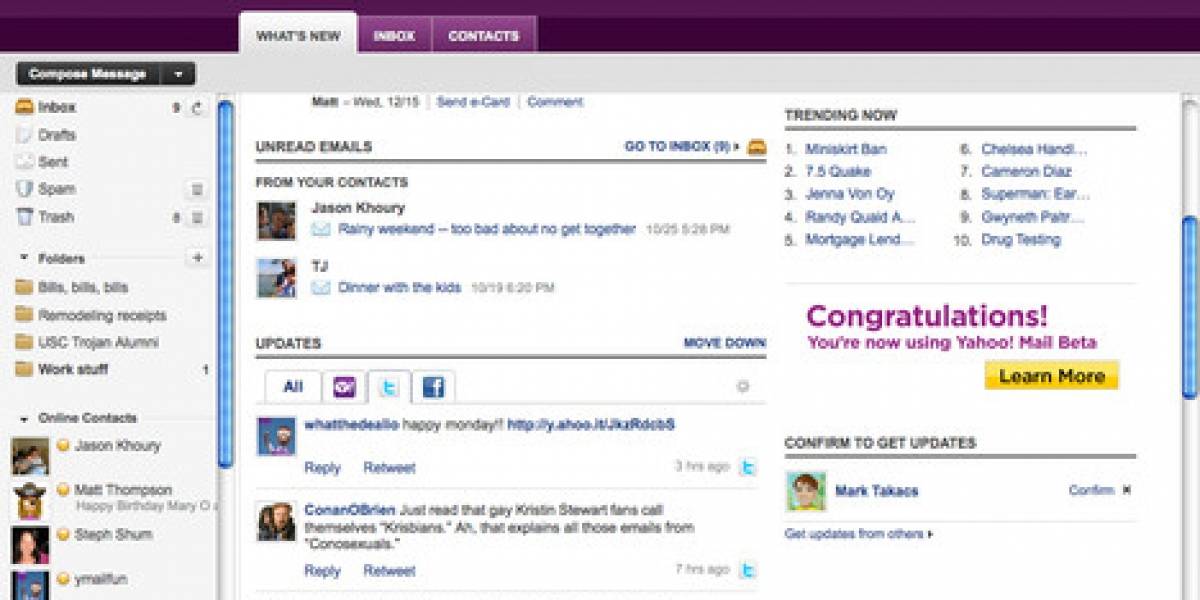Screen dimensions: 1200x600
Task: Open trending topic Jenna Von Oy
Action: pos(850,194)
